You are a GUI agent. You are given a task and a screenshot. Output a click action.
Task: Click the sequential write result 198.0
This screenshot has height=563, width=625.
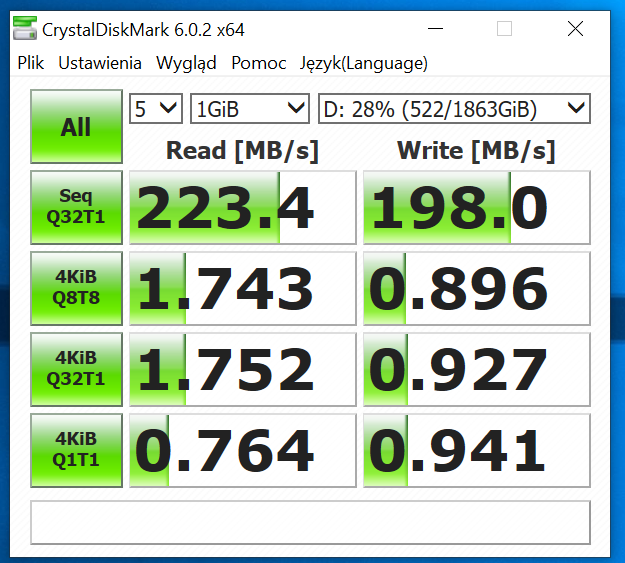click(x=476, y=208)
